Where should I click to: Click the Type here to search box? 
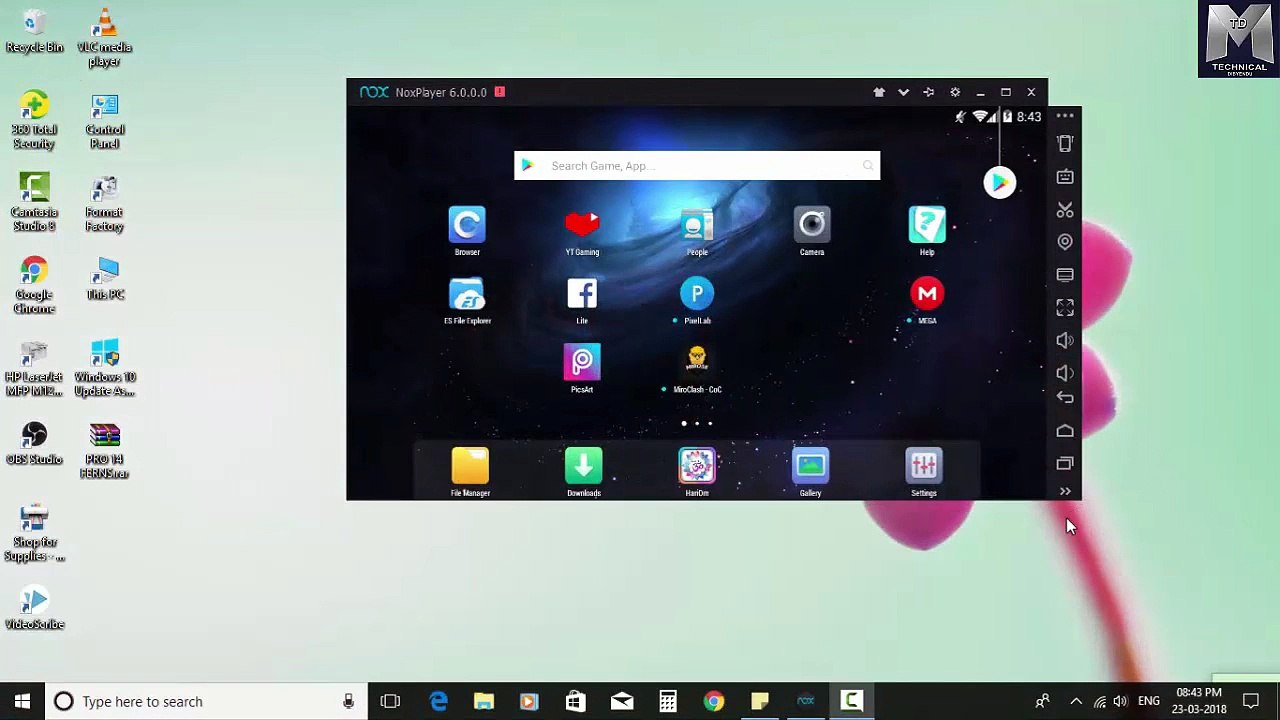click(x=205, y=701)
